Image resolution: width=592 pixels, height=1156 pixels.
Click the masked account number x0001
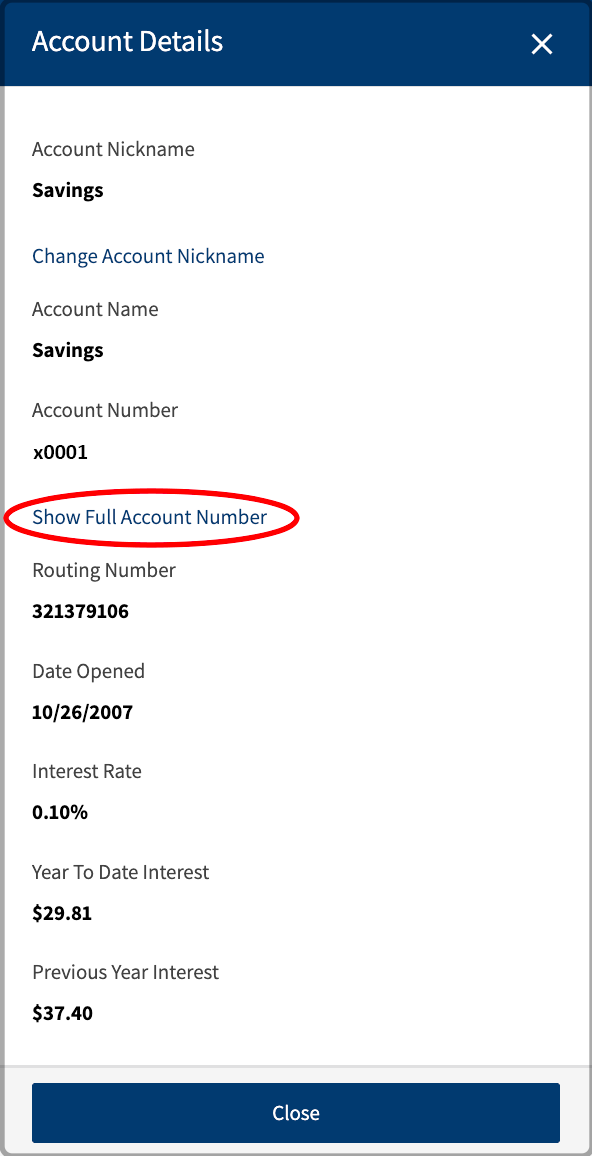pos(61,452)
